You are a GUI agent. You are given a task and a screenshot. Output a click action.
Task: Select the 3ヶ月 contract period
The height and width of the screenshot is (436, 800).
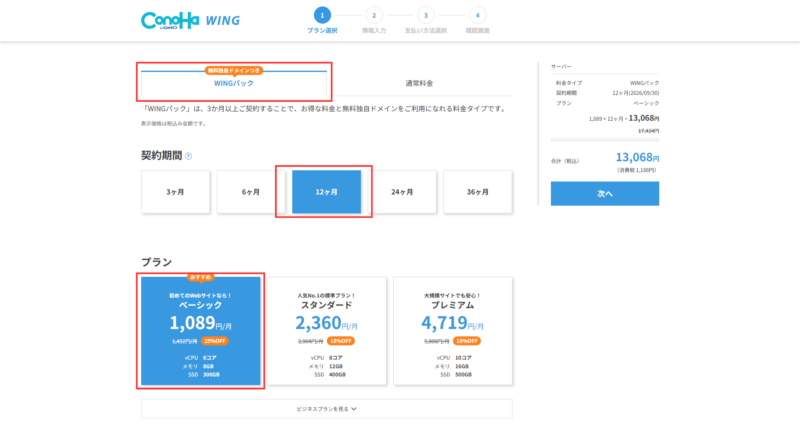(175, 191)
